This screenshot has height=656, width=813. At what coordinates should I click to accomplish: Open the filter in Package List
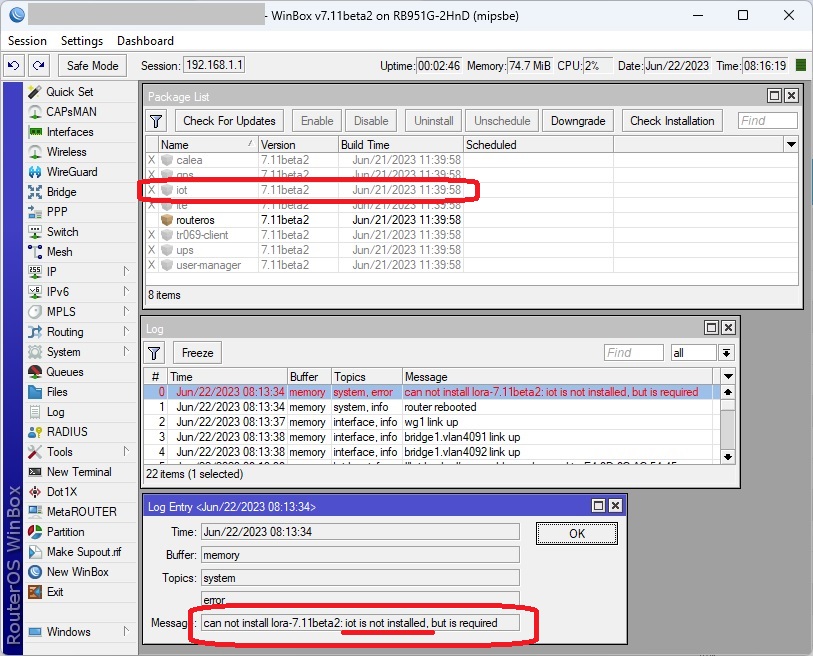tap(156, 121)
